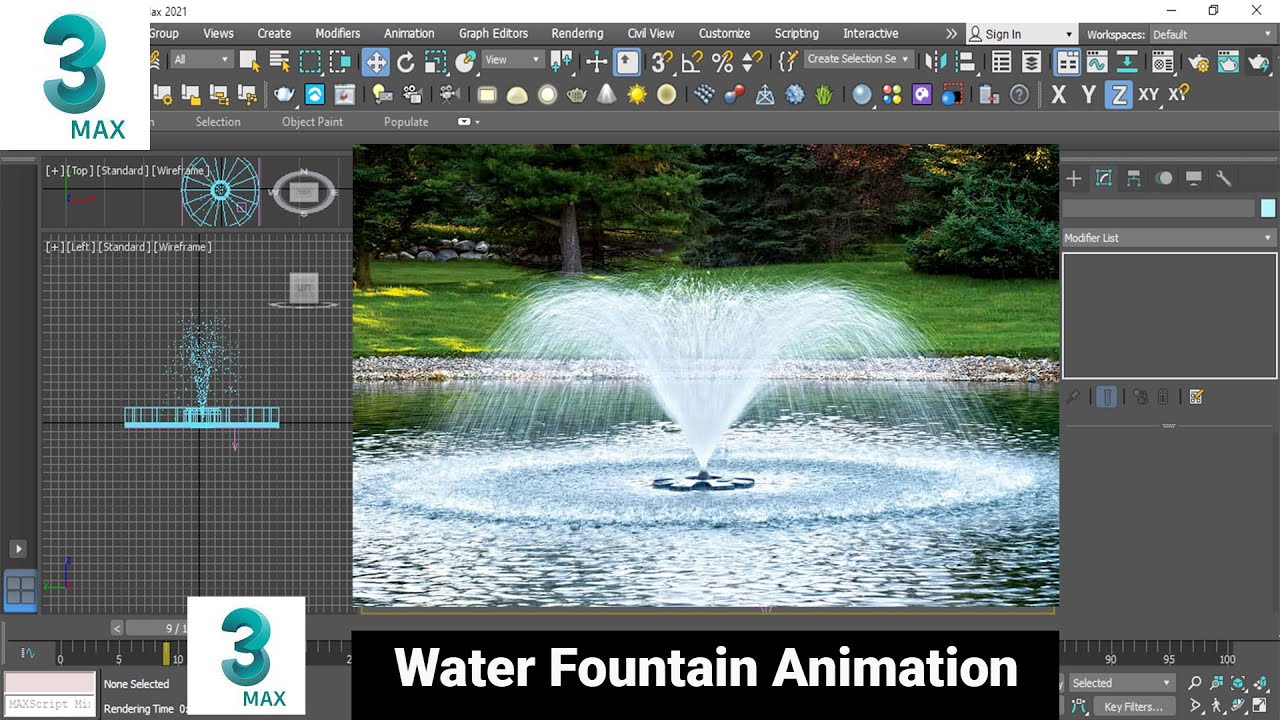Viewport: 1280px width, 720px height.
Task: Open the Workspaces Default dropdown
Action: coord(1214,34)
